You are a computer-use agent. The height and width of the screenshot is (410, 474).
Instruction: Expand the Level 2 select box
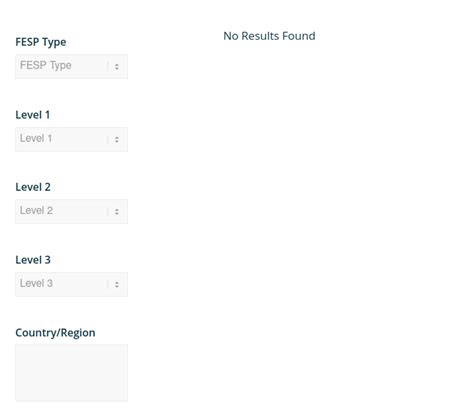point(71,212)
